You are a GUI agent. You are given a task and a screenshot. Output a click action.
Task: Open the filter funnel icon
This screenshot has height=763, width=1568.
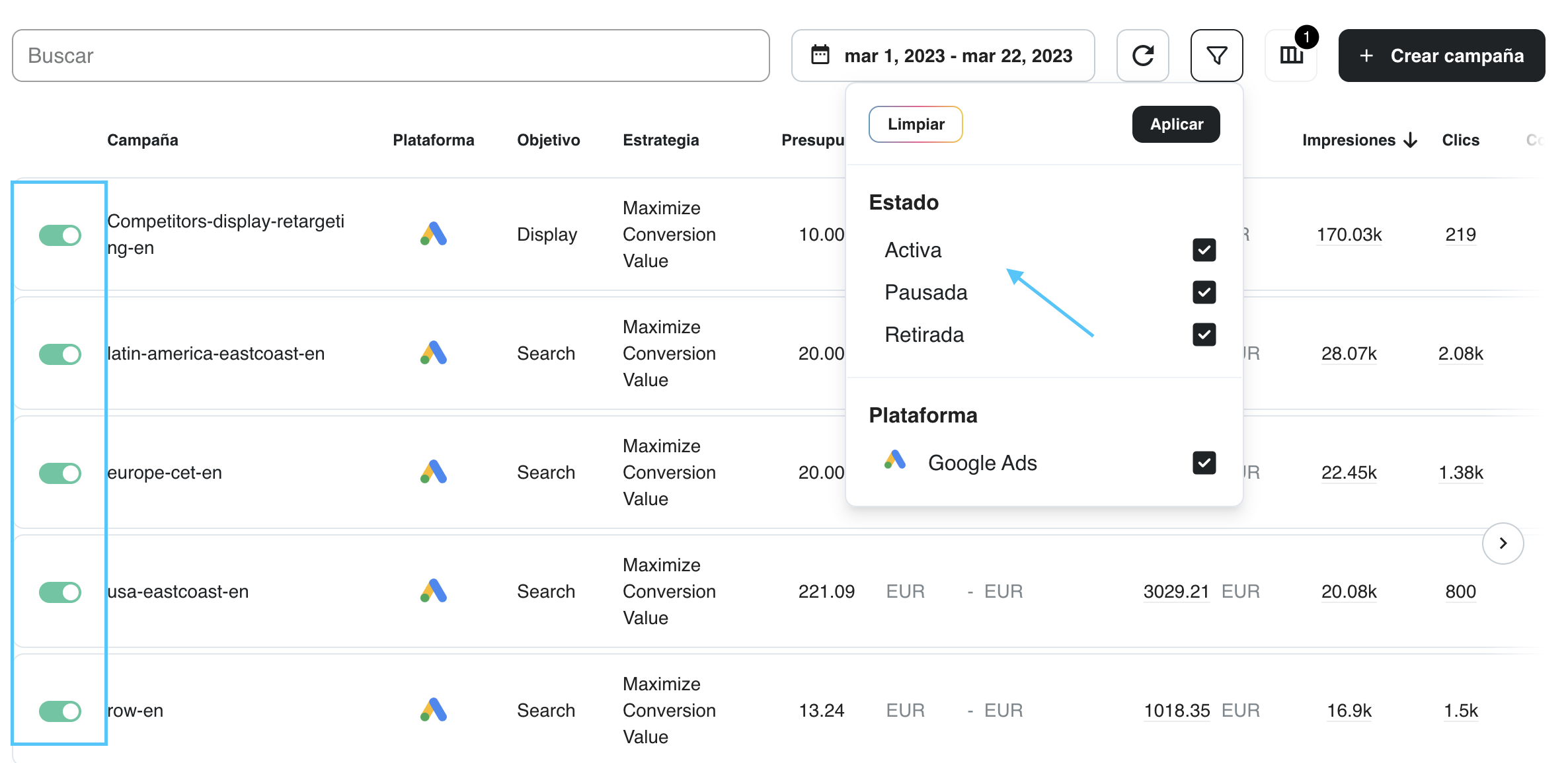(1216, 56)
